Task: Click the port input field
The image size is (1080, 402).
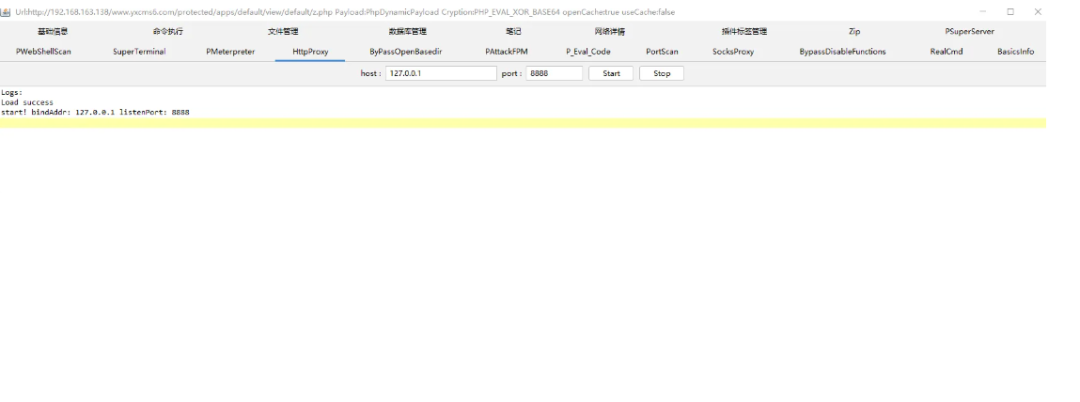Action: point(554,73)
